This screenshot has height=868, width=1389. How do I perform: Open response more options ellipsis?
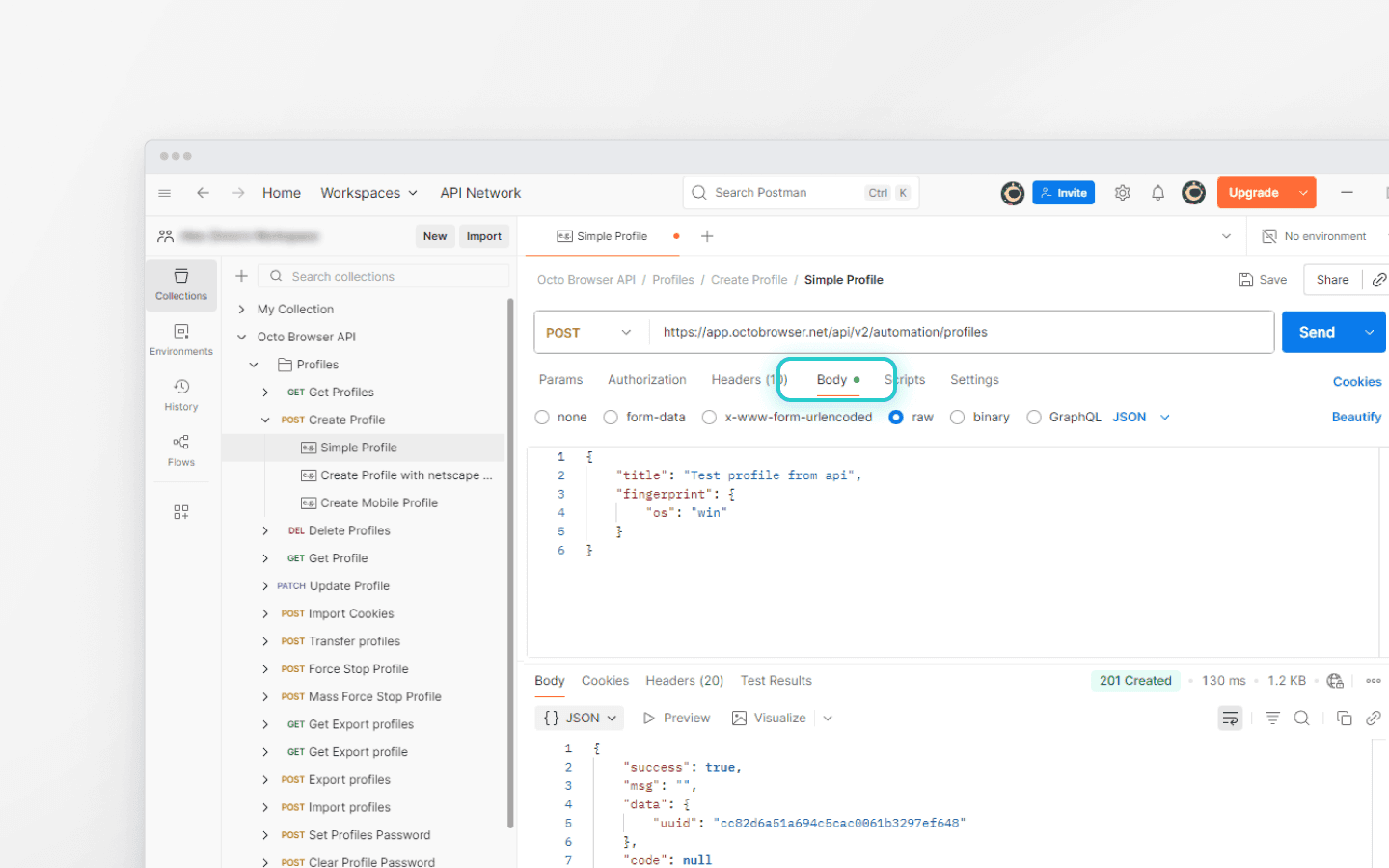coord(1374,681)
